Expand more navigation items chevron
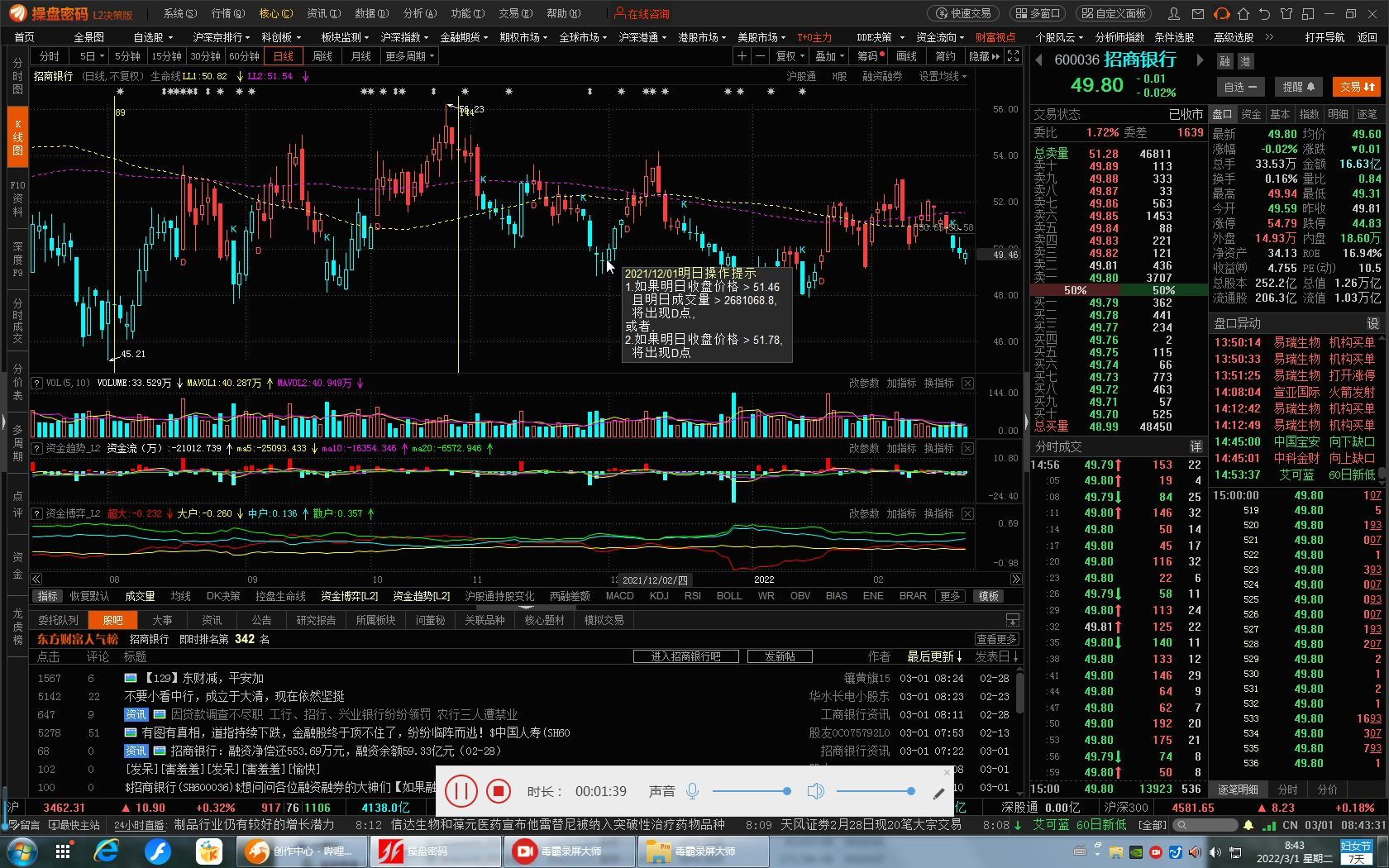 click(1269, 37)
